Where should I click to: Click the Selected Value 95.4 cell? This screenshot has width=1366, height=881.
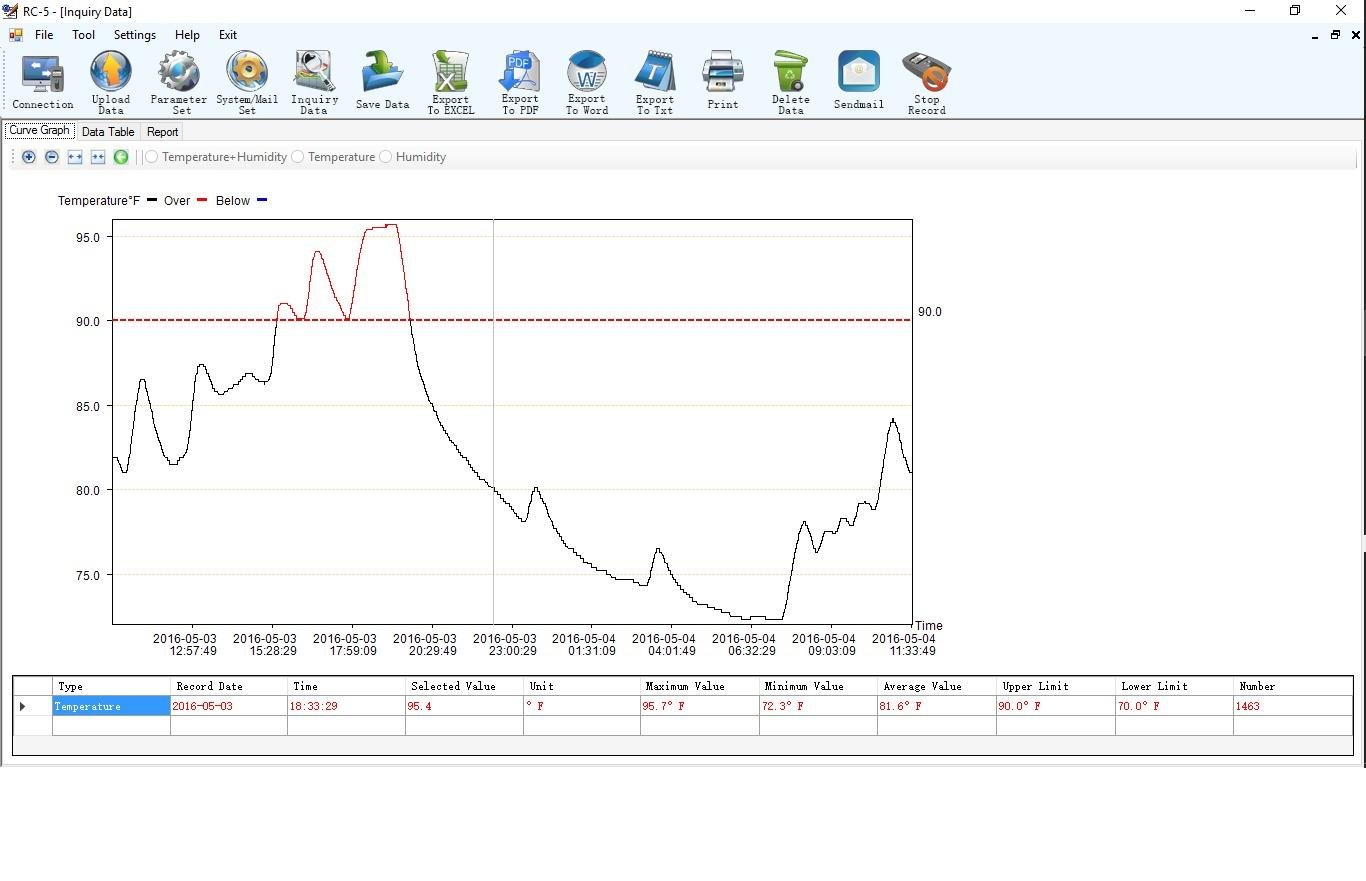[x=464, y=706]
